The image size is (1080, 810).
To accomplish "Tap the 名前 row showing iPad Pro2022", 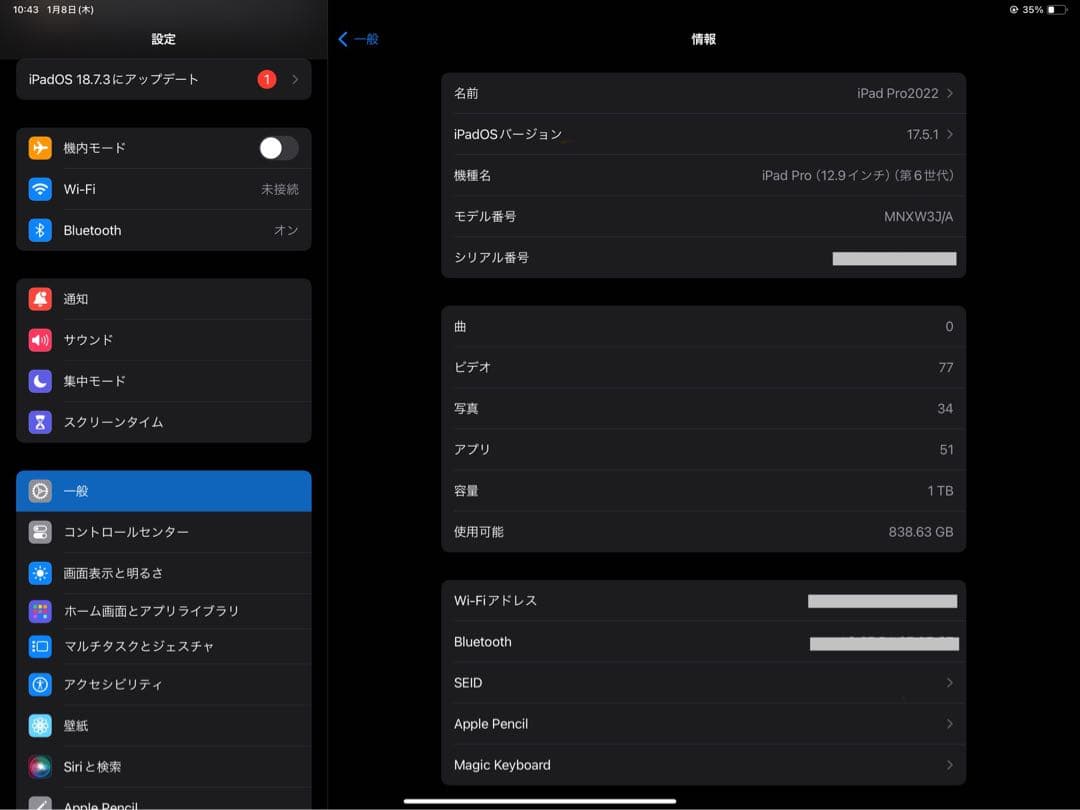I will (702, 93).
